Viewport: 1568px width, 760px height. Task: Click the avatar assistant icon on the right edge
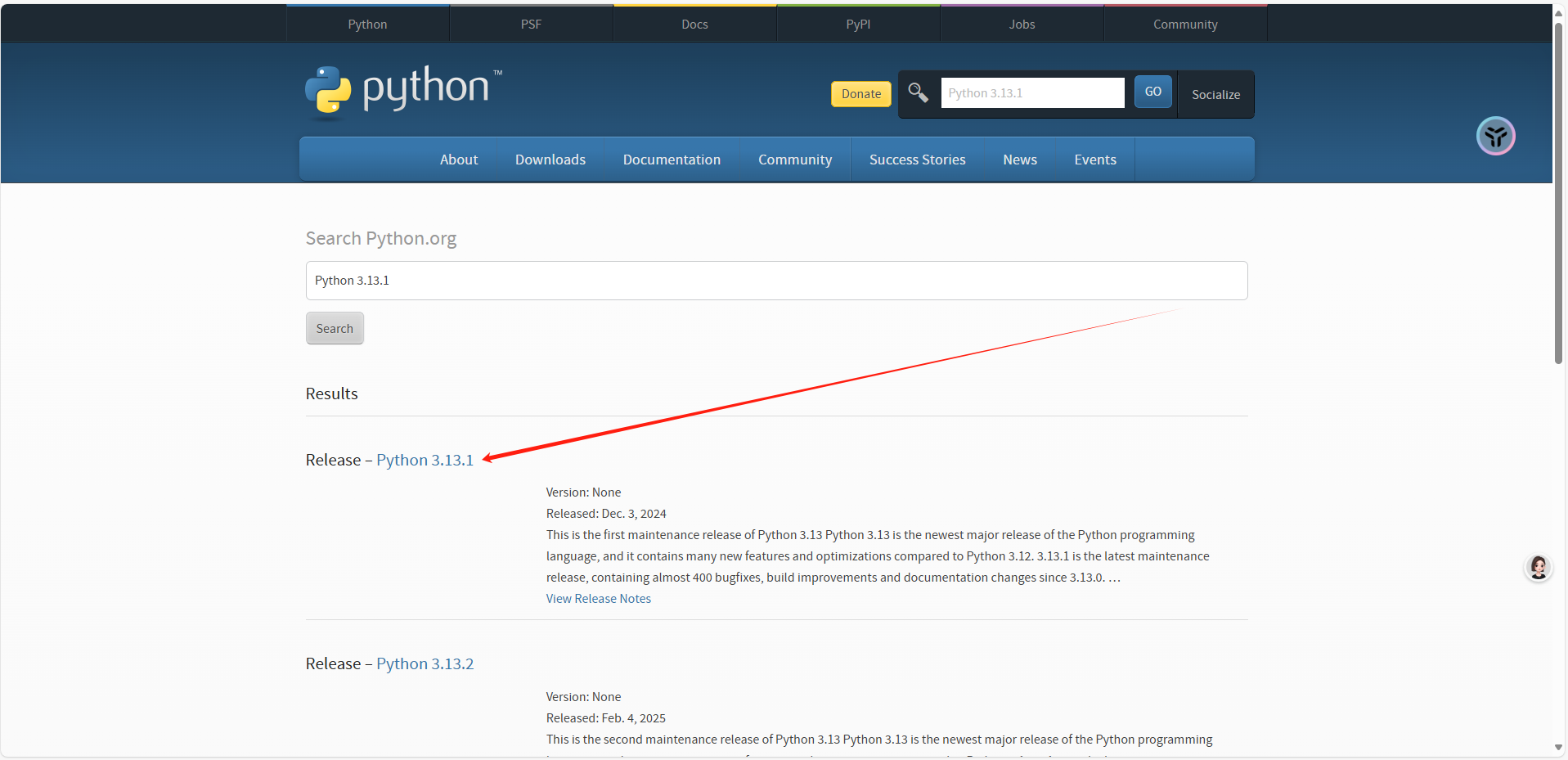pyautogui.click(x=1538, y=567)
